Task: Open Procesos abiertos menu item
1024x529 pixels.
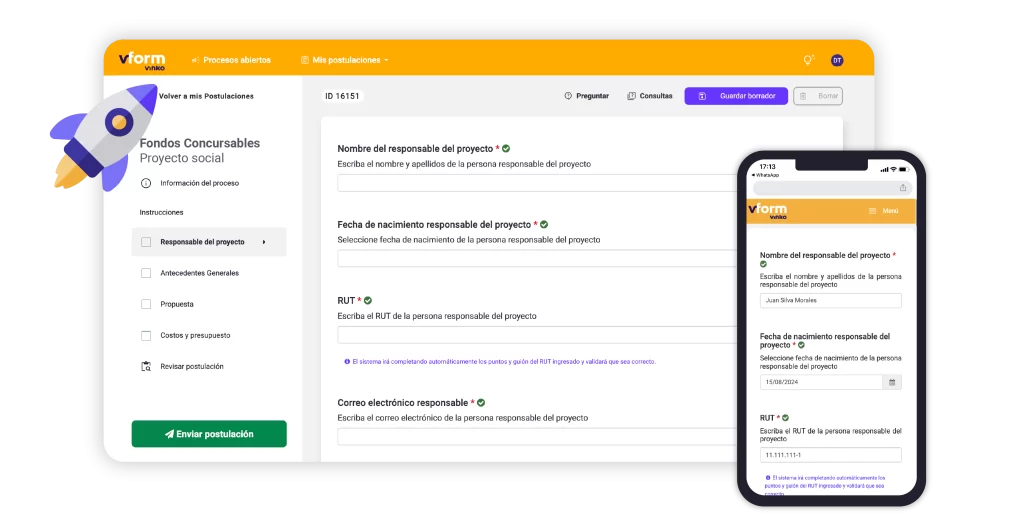Action: (x=231, y=60)
